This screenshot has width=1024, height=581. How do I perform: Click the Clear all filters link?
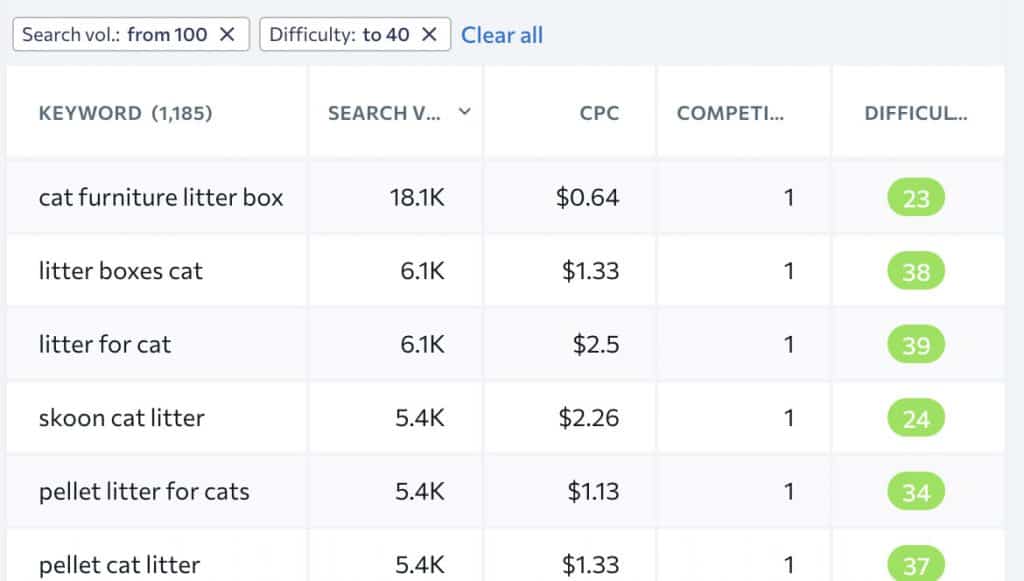[502, 35]
